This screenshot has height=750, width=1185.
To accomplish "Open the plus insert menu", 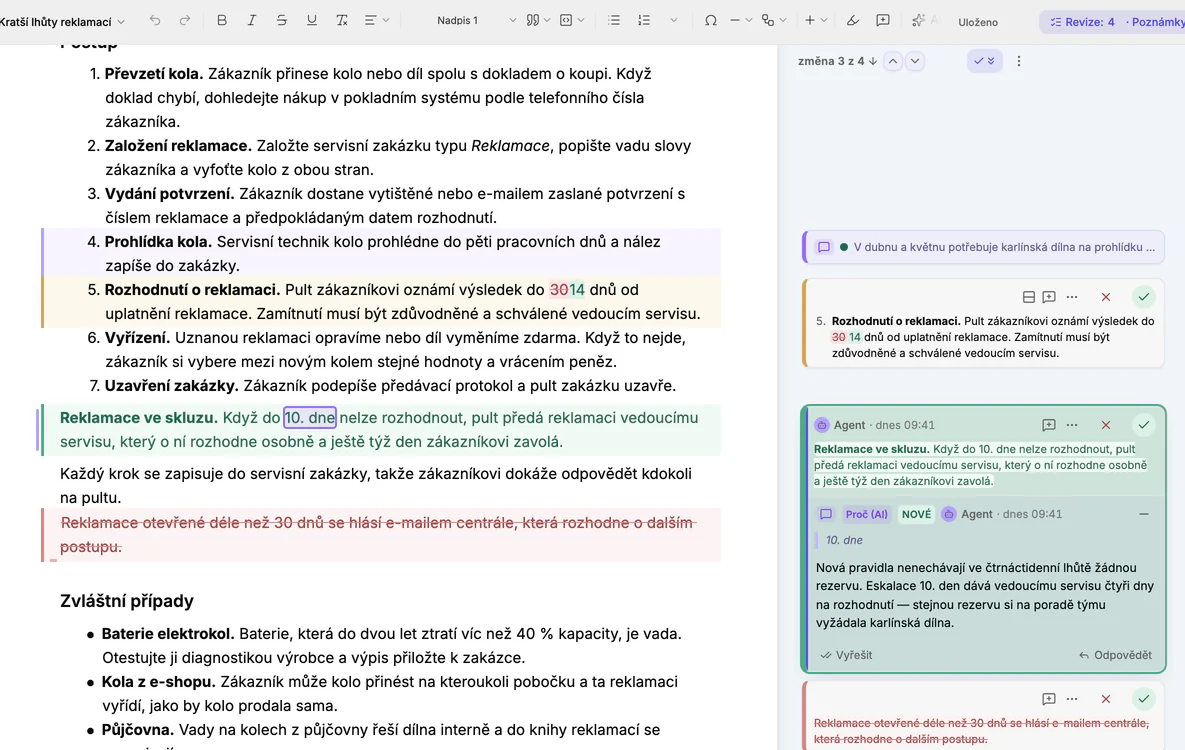I will pyautogui.click(x=815, y=20).
